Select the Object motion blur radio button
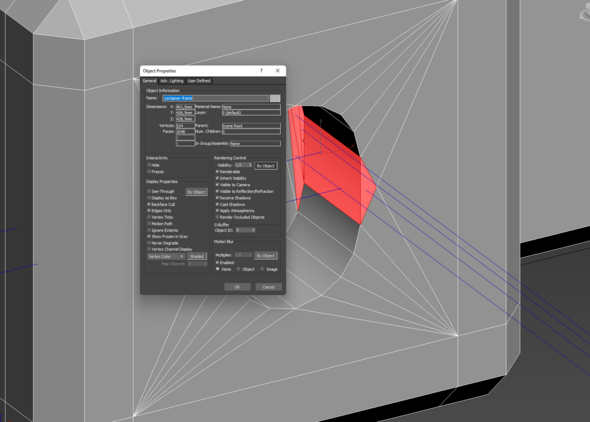Viewport: 590px width, 422px height. [238, 269]
